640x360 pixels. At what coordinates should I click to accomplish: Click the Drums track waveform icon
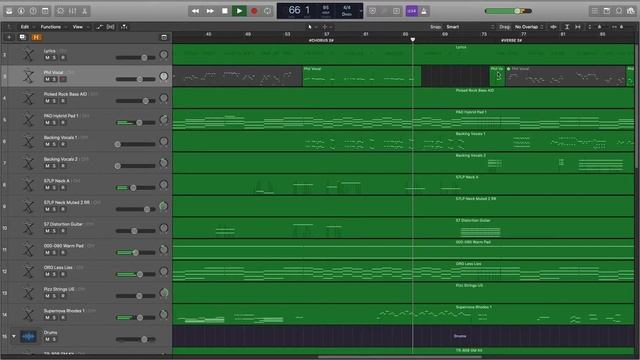(x=28, y=336)
